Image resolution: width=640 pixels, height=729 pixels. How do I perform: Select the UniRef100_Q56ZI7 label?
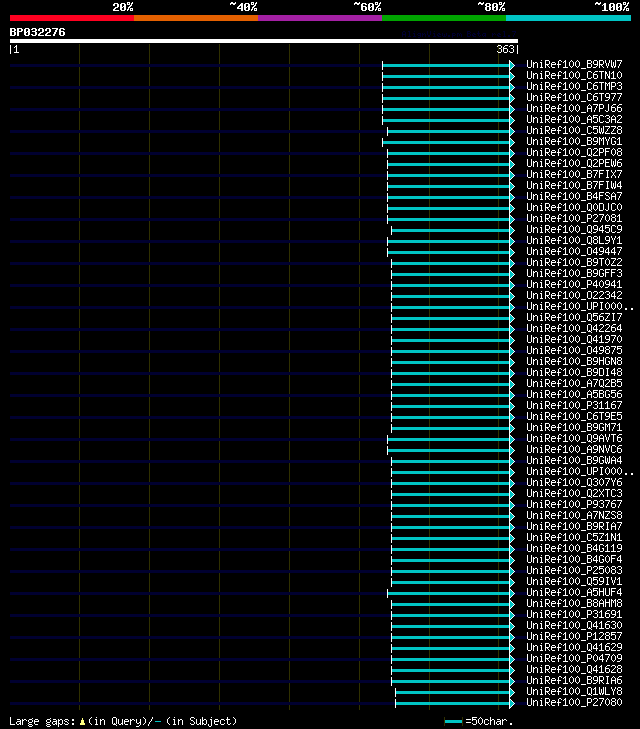pyautogui.click(x=574, y=318)
